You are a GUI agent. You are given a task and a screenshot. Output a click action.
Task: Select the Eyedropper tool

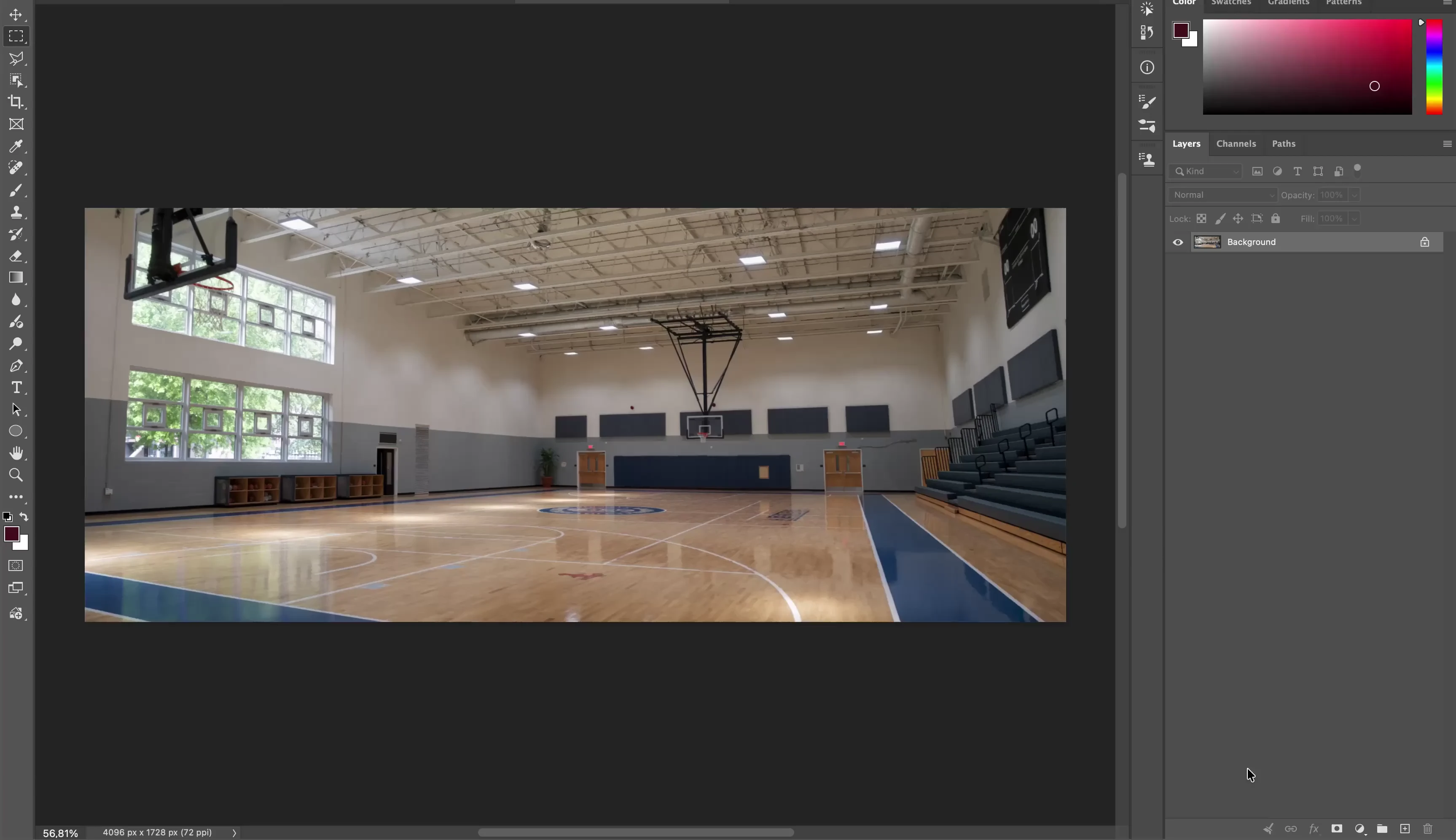tap(16, 146)
